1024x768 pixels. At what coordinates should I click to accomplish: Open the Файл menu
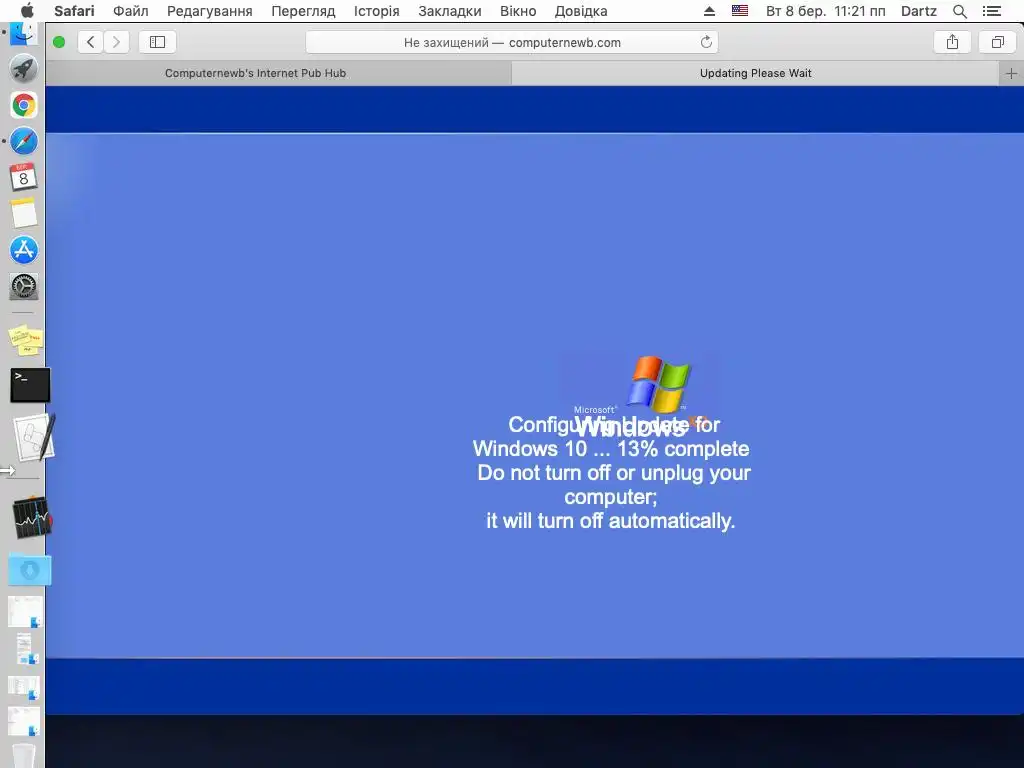click(x=131, y=11)
